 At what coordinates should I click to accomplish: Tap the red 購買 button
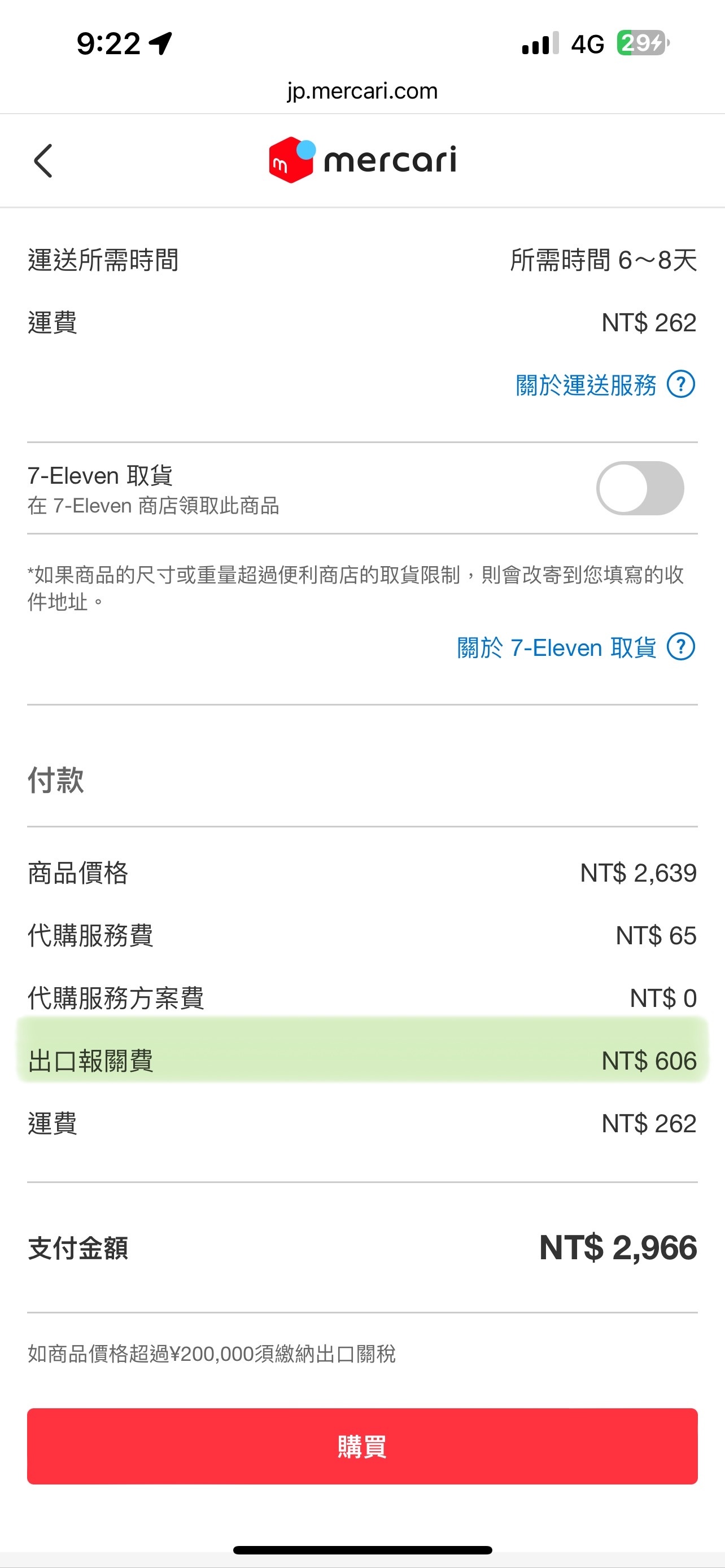(362, 1446)
